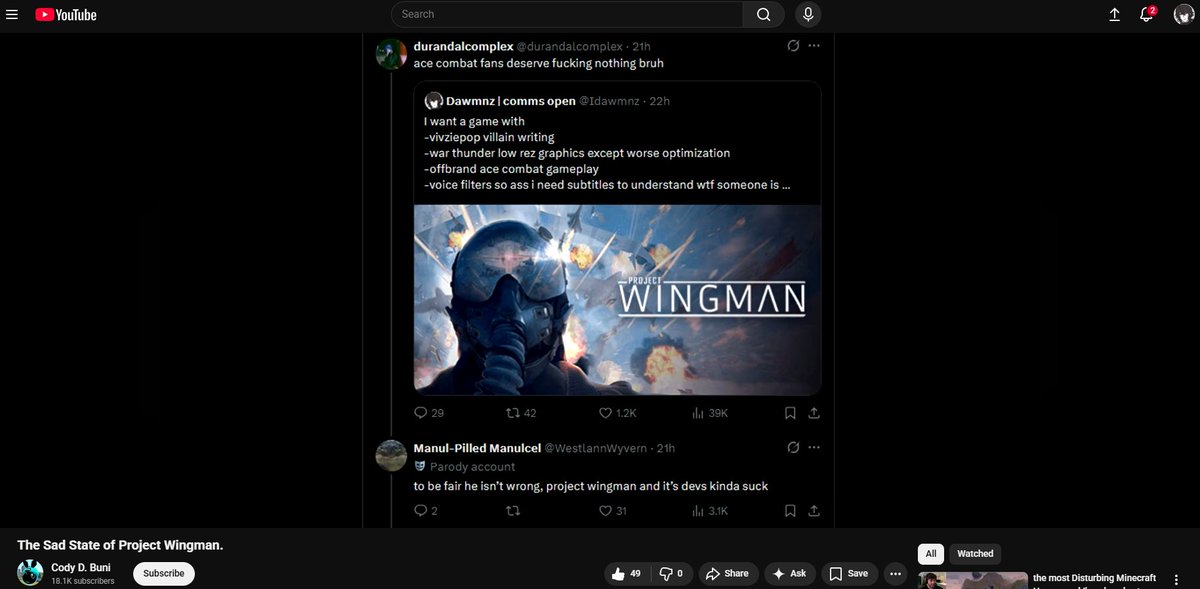This screenshot has height=589, width=1200.
Task: Bookmark the durandalcomplex tweet
Action: point(790,413)
